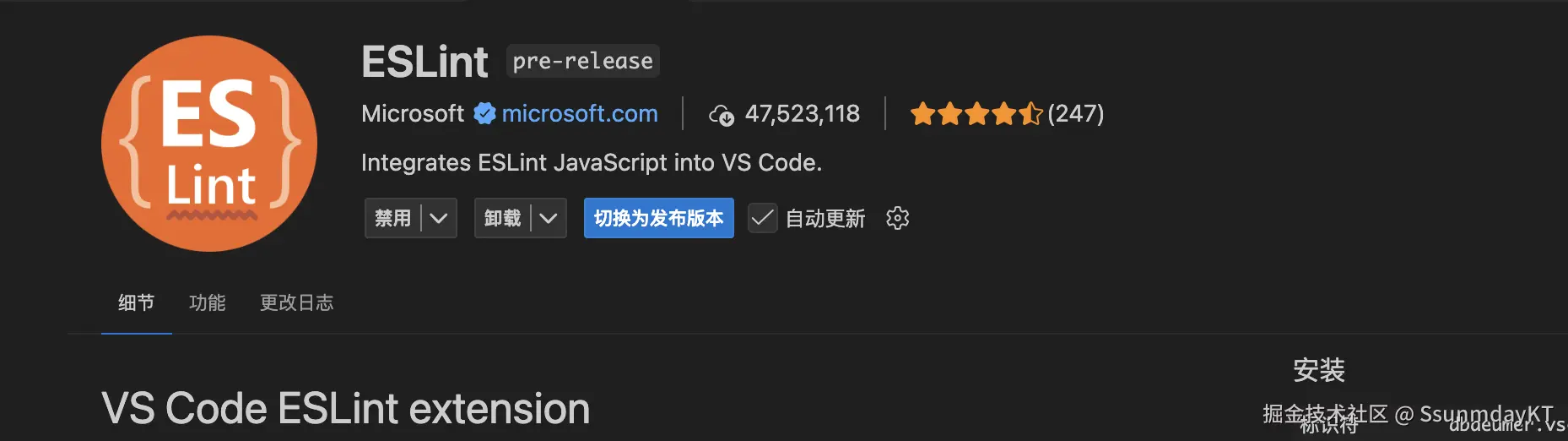
Task: Open the extension settings gear menu
Action: [897, 218]
